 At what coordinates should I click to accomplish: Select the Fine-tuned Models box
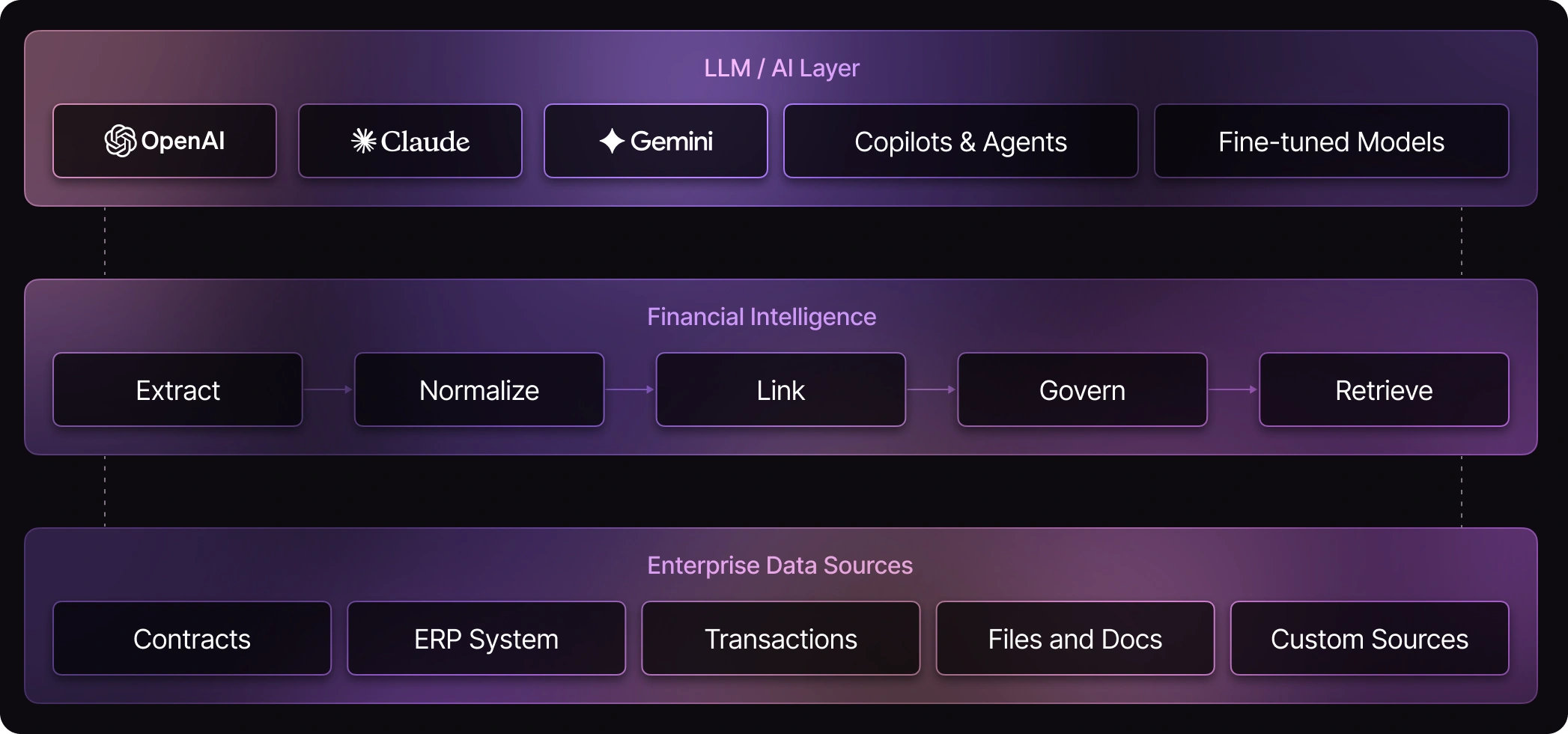coord(1331,141)
